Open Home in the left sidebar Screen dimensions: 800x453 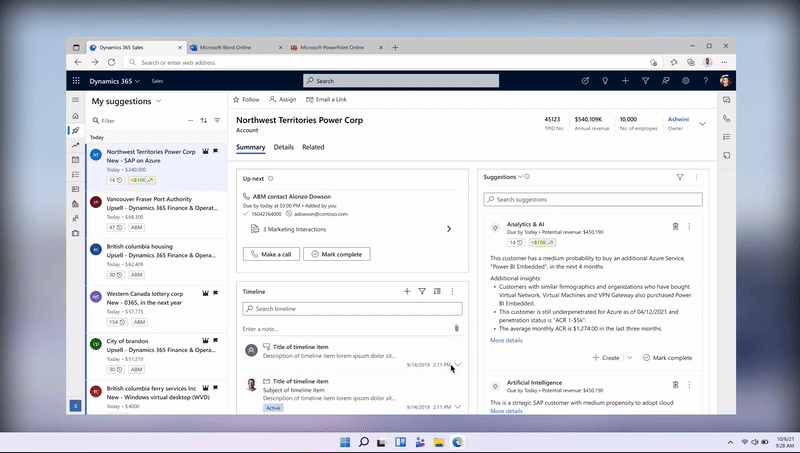pos(76,116)
